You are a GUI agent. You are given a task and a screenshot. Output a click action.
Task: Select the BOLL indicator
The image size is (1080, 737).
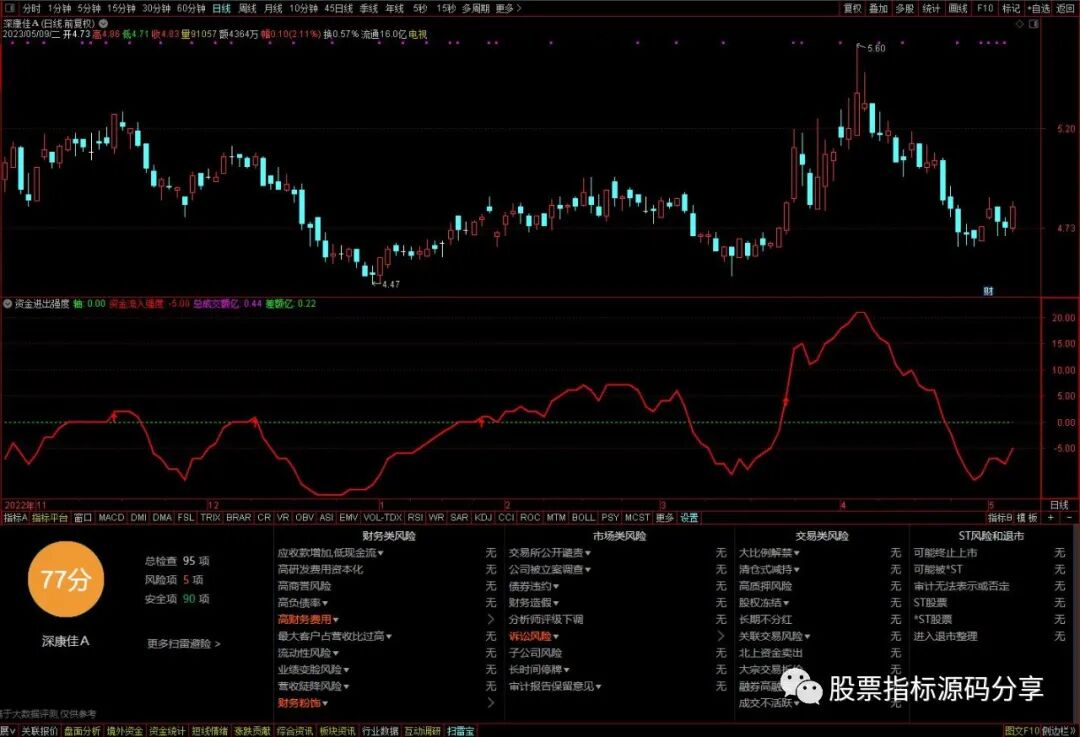[x=583, y=517]
